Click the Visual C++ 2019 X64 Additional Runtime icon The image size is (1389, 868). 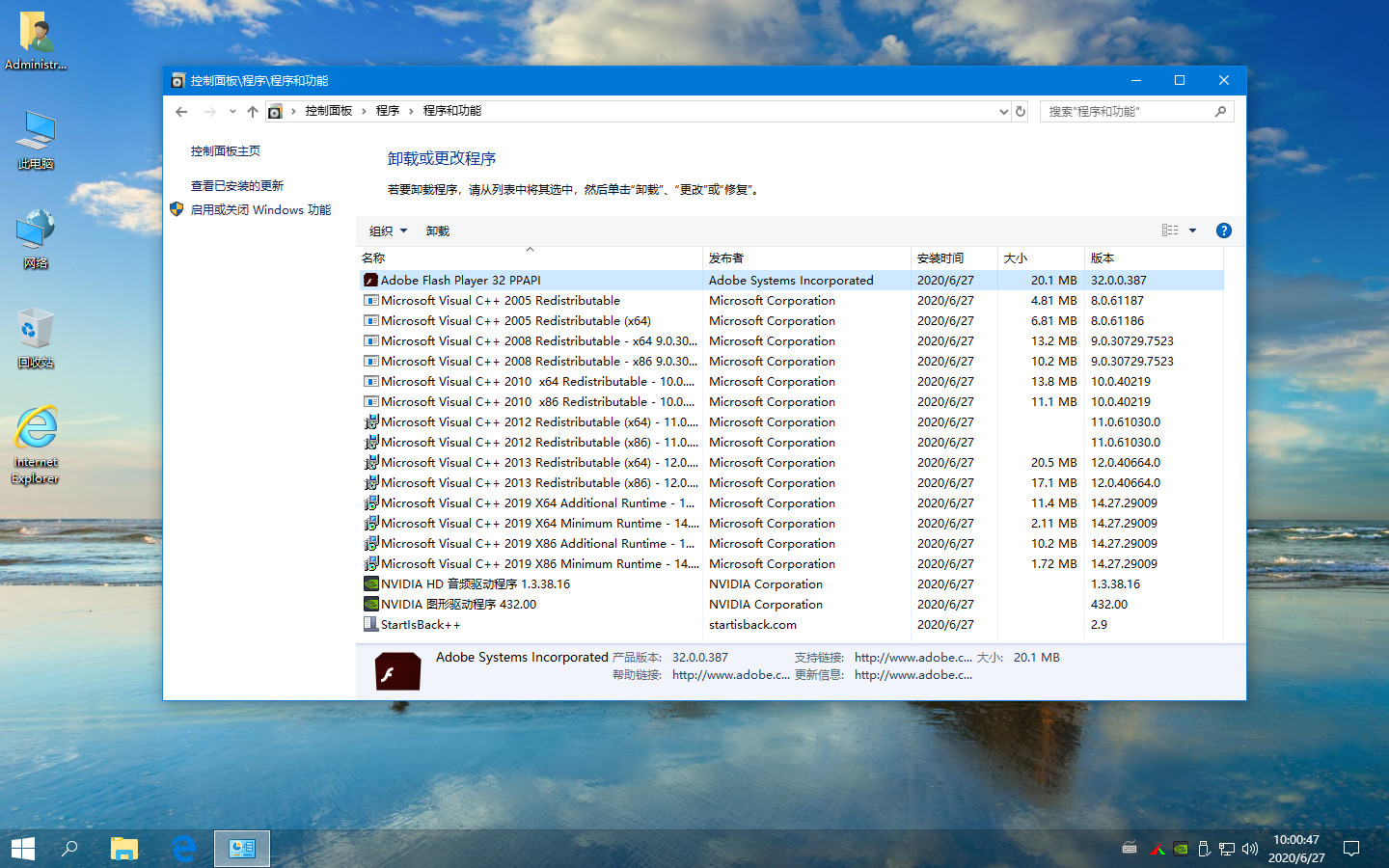pos(370,502)
